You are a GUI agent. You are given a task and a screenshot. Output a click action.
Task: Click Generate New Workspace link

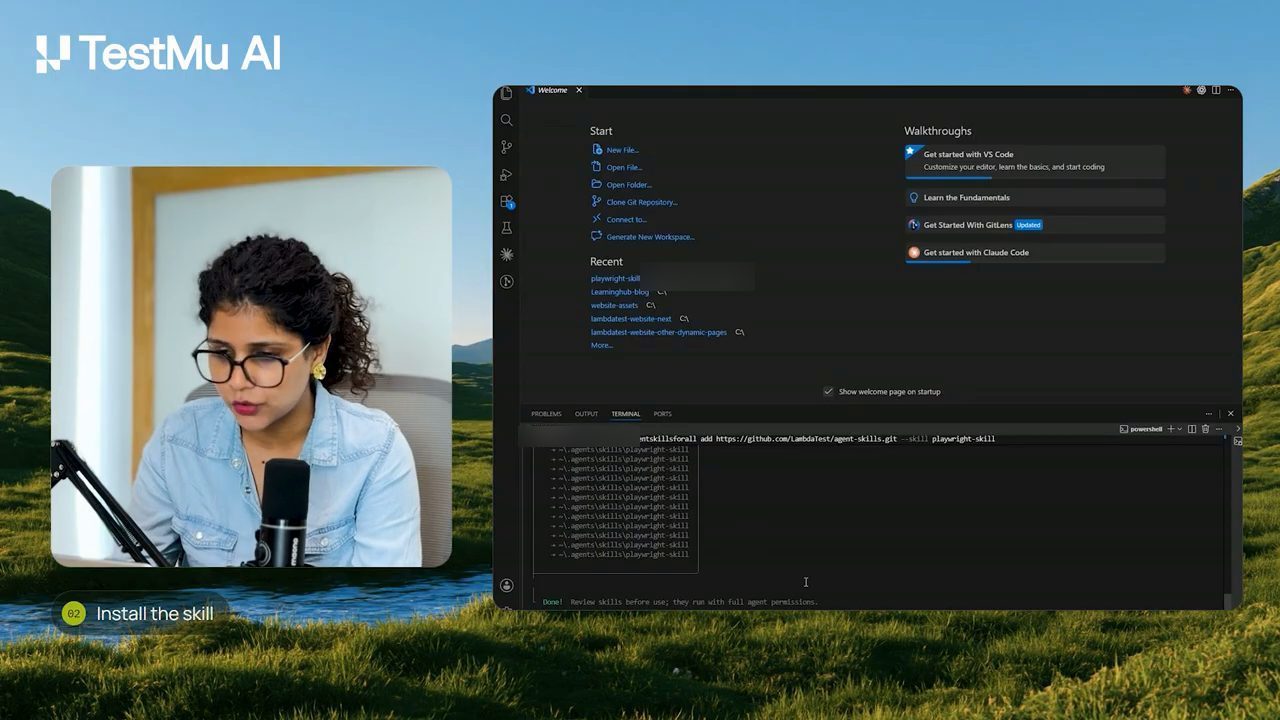(x=643, y=237)
